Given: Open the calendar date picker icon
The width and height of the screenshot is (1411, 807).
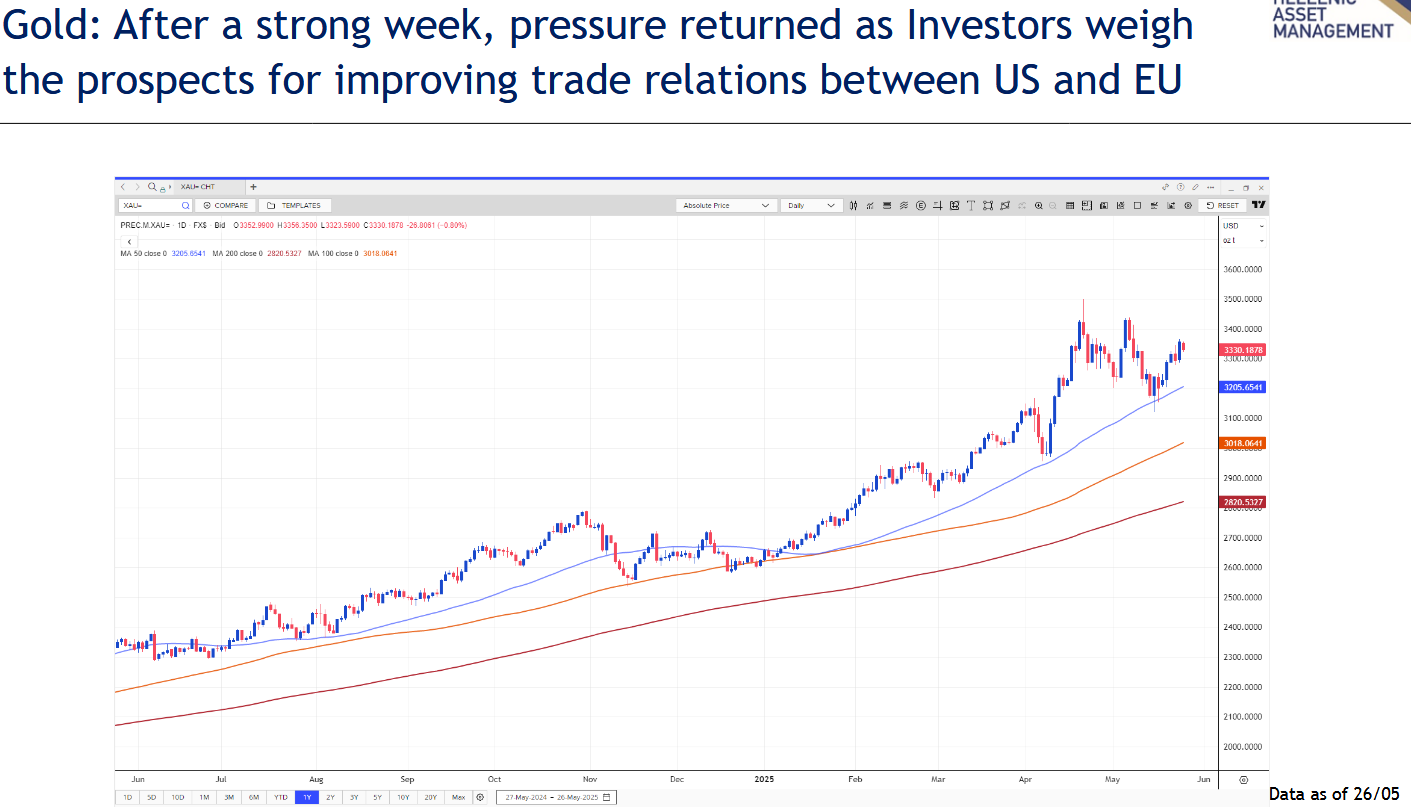Looking at the screenshot, I should pos(606,797).
